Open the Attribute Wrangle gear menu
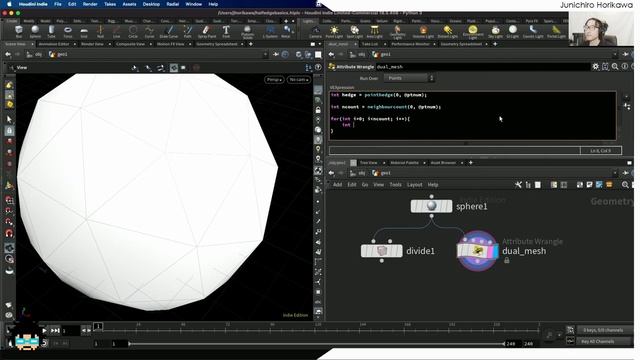 pos(596,67)
